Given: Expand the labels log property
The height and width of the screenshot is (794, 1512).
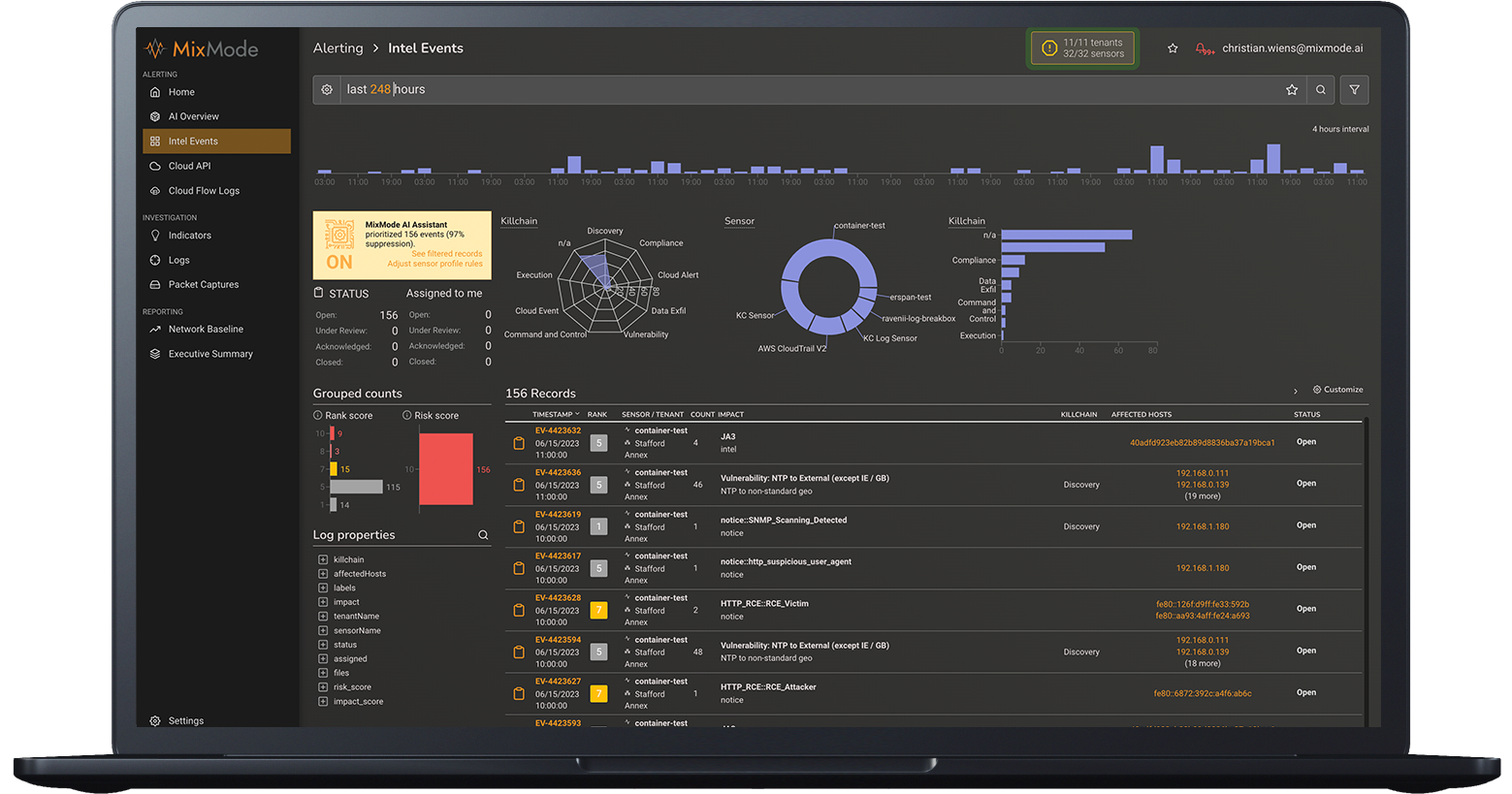Looking at the screenshot, I should (x=323, y=588).
